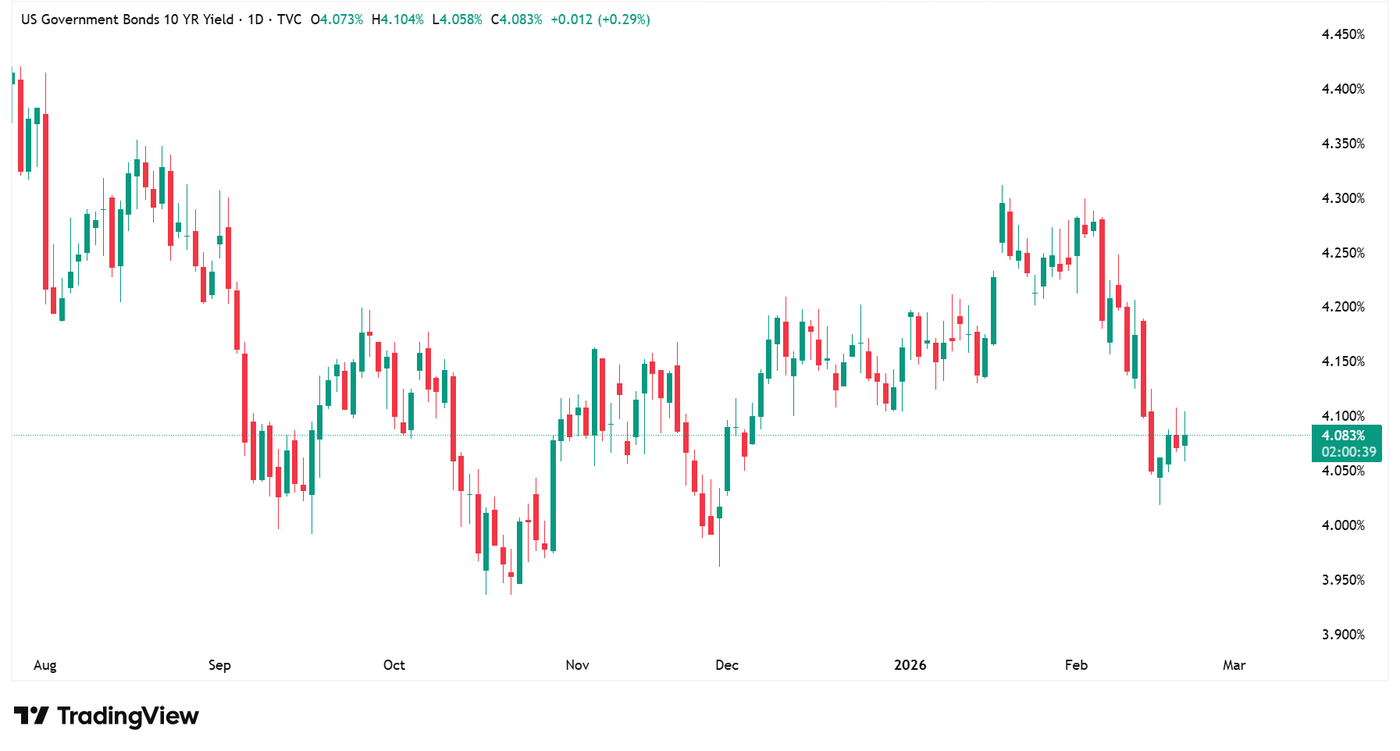Click the Aug label on time axis
Viewport: 1400px width, 751px height.
pos(44,665)
